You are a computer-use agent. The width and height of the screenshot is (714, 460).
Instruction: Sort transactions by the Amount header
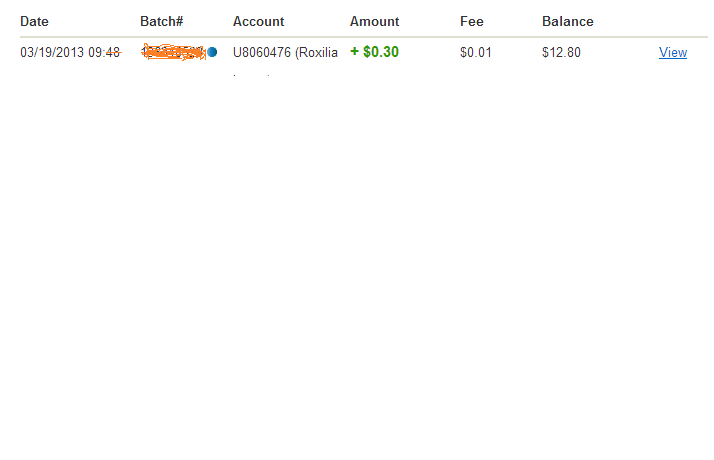point(374,21)
